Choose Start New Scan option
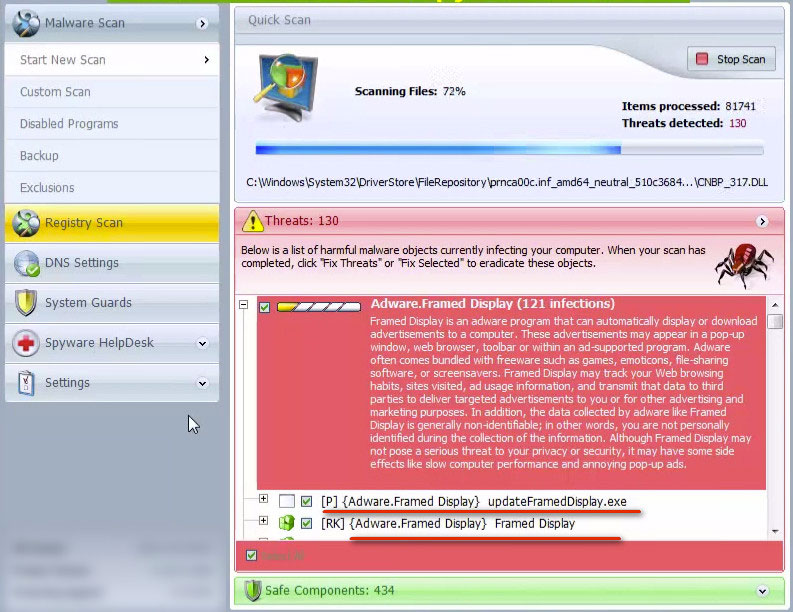The image size is (793, 612). (x=62, y=60)
